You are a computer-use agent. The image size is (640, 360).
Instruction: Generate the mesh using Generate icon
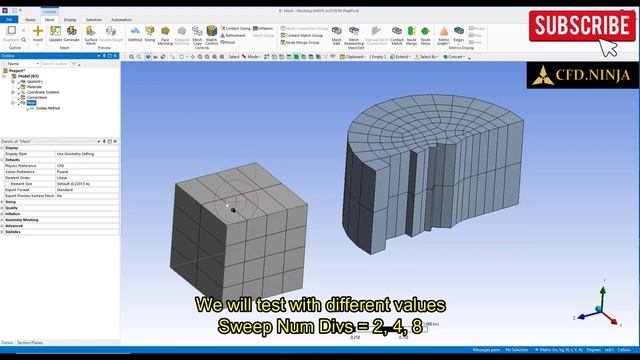point(71,31)
